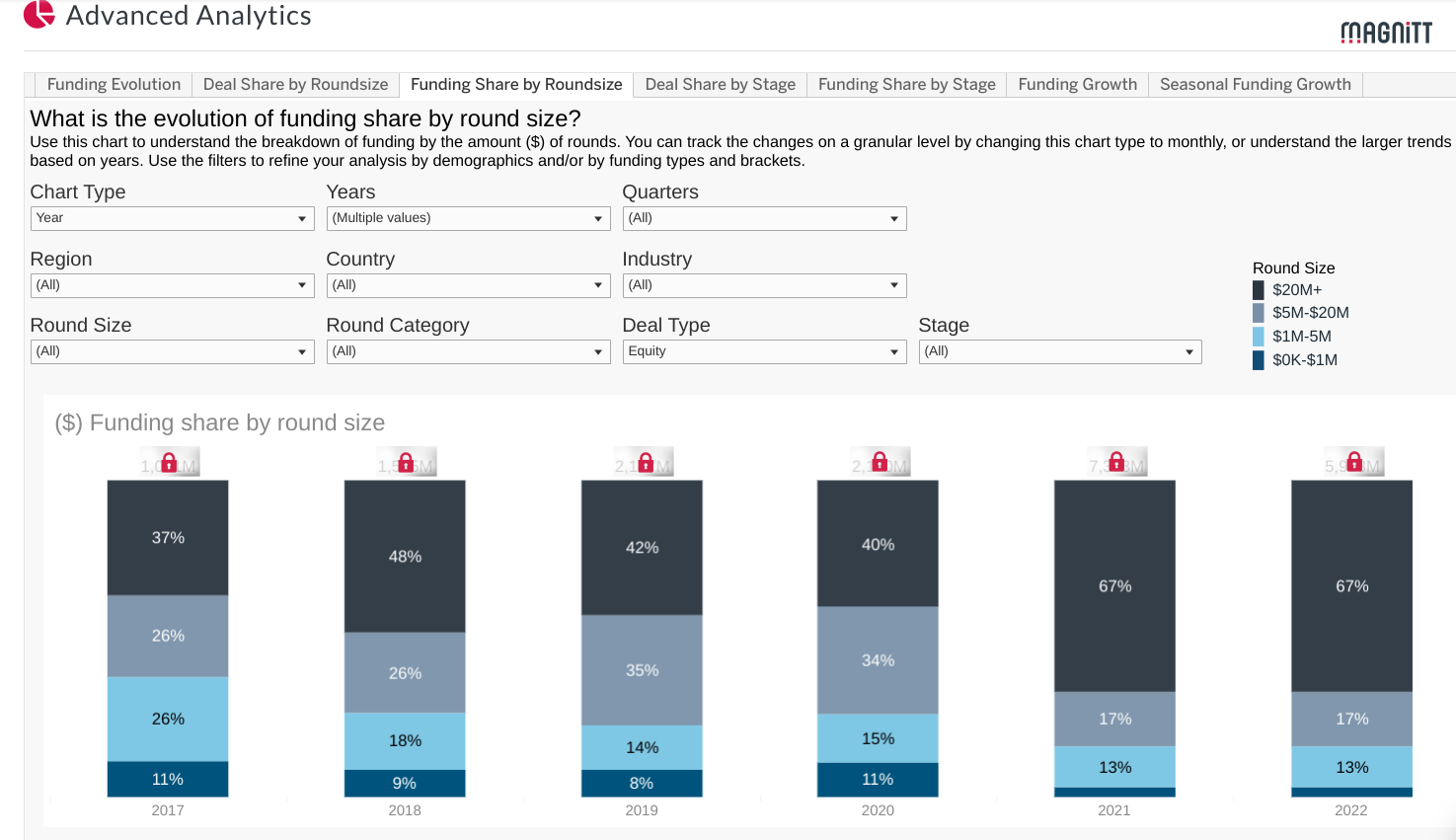Click the lock icon above the 2020 bar
The width and height of the screenshot is (1456, 840).
click(x=878, y=461)
